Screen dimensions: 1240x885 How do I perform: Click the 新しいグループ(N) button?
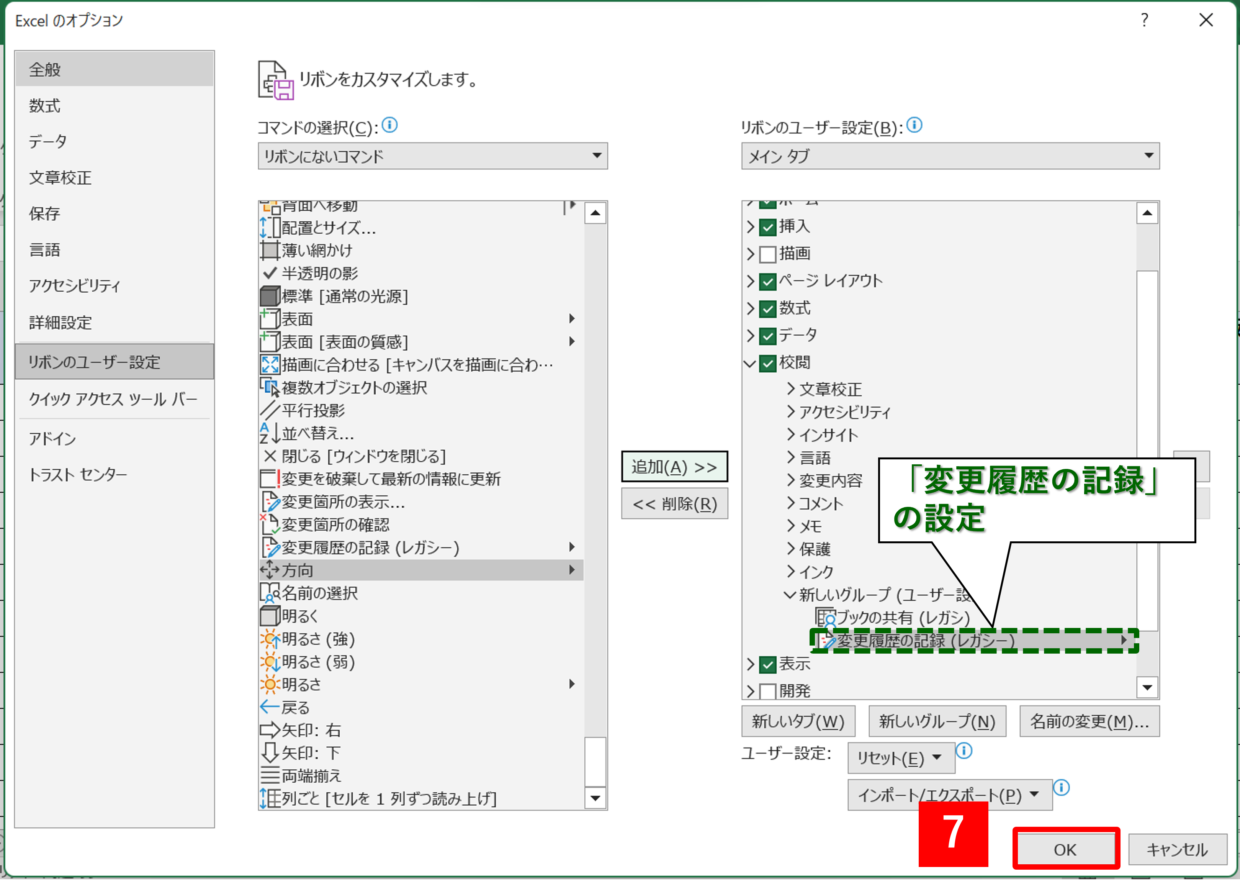937,721
